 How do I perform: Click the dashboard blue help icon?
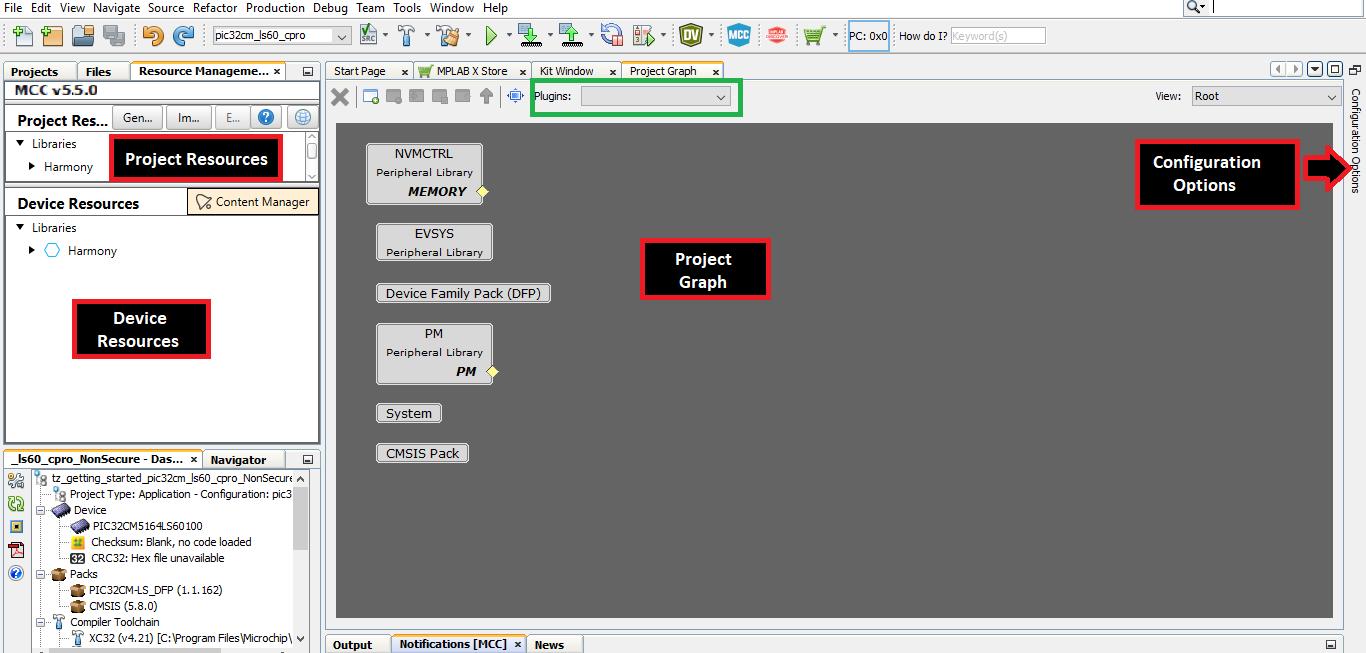[16, 573]
